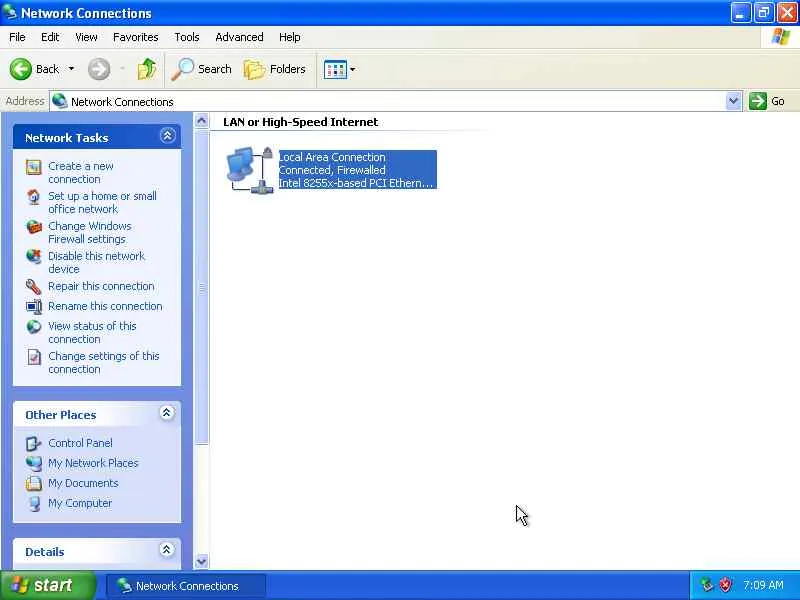Click the Create a new connection icon

tap(34, 167)
